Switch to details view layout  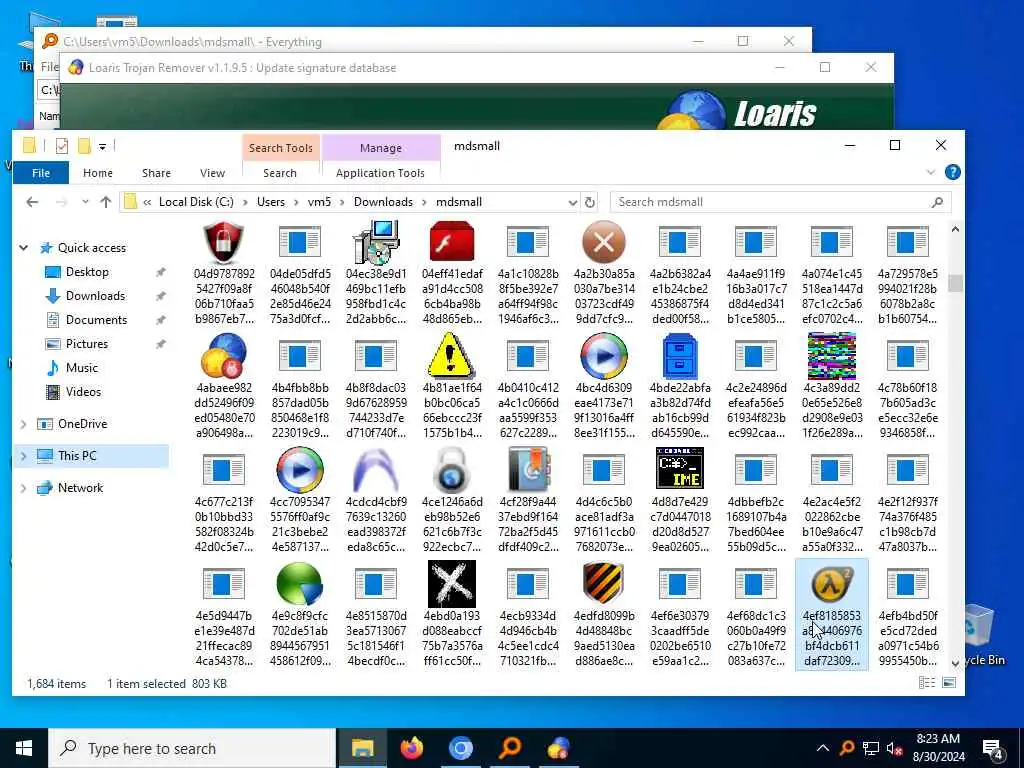(927, 682)
